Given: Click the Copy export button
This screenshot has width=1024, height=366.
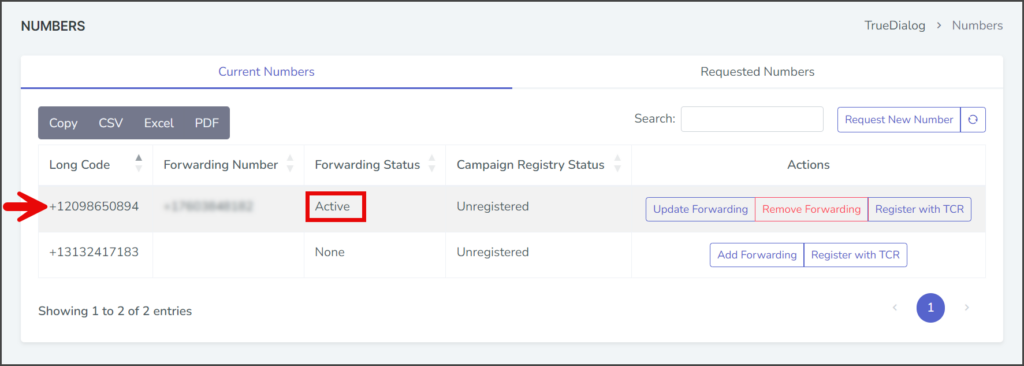Looking at the screenshot, I should tap(63, 123).
